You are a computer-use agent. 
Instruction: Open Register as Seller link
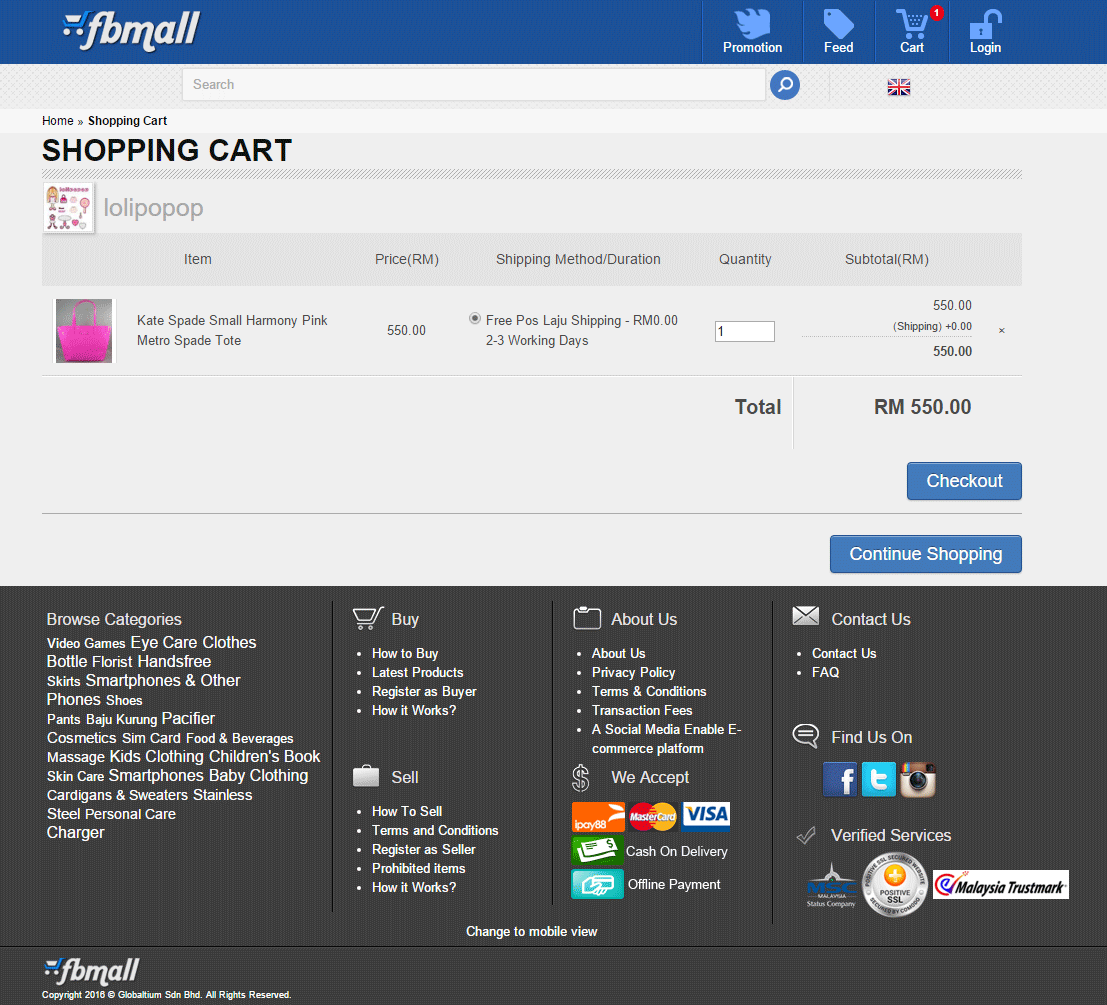pyautogui.click(x=424, y=850)
